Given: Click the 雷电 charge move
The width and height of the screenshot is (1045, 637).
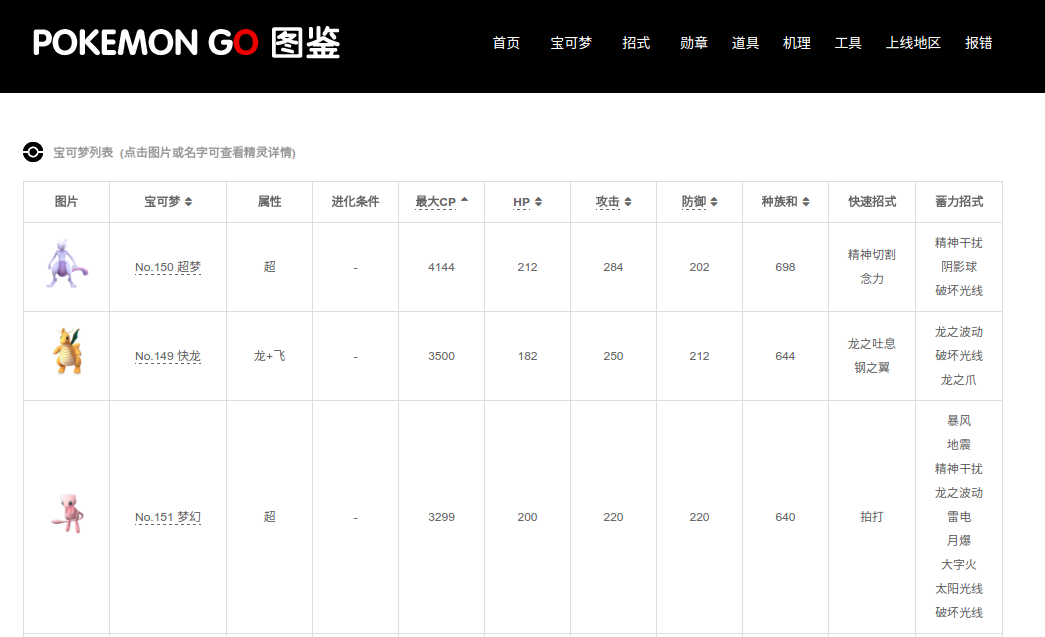Looking at the screenshot, I should 958,516.
